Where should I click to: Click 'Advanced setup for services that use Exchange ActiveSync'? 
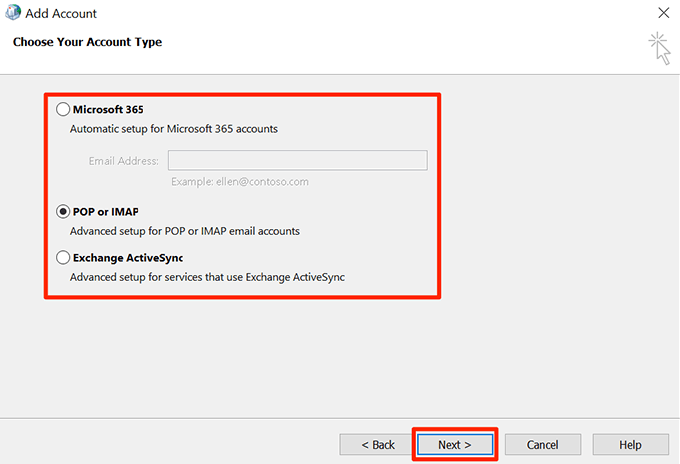coord(207,277)
